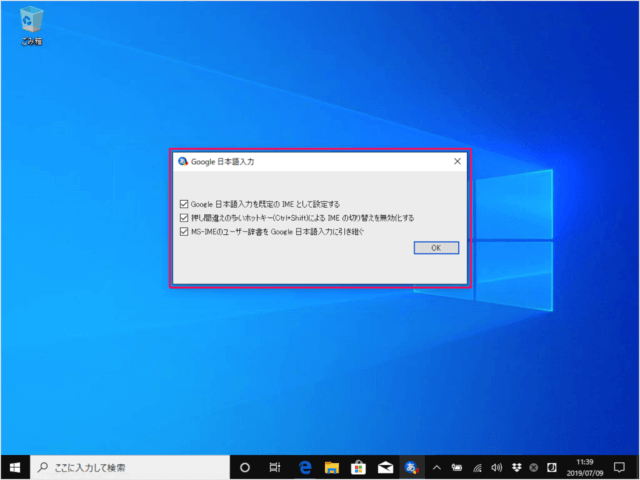Open the Windows Start menu

[15, 467]
